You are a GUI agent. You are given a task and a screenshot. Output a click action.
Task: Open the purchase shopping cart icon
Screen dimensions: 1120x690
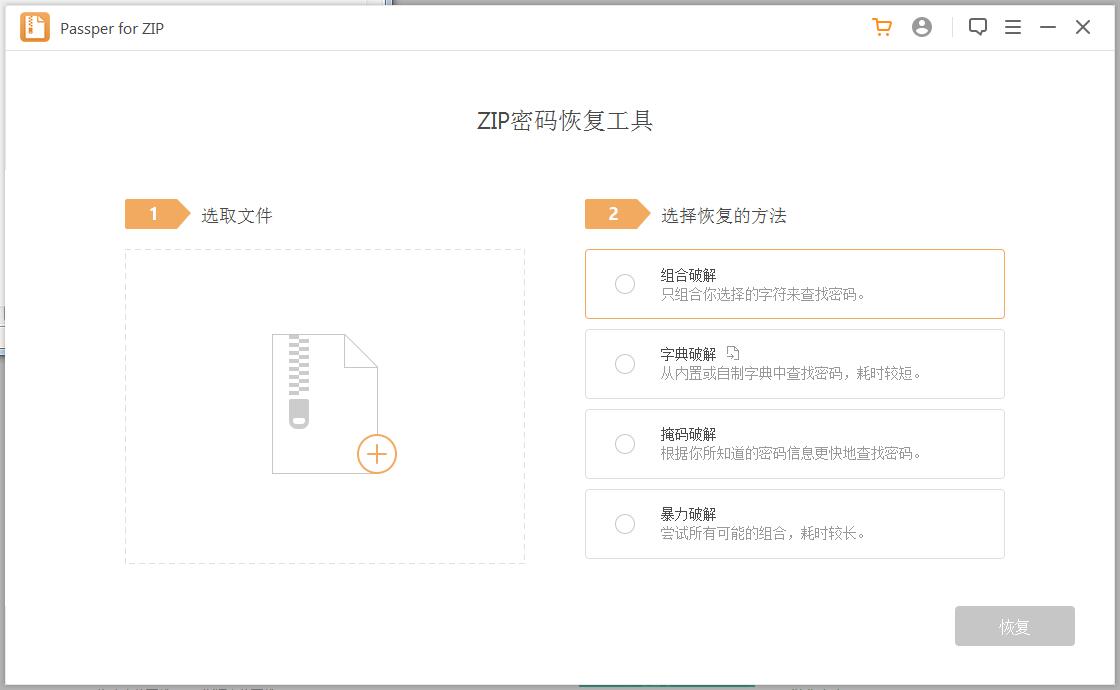coord(881,28)
